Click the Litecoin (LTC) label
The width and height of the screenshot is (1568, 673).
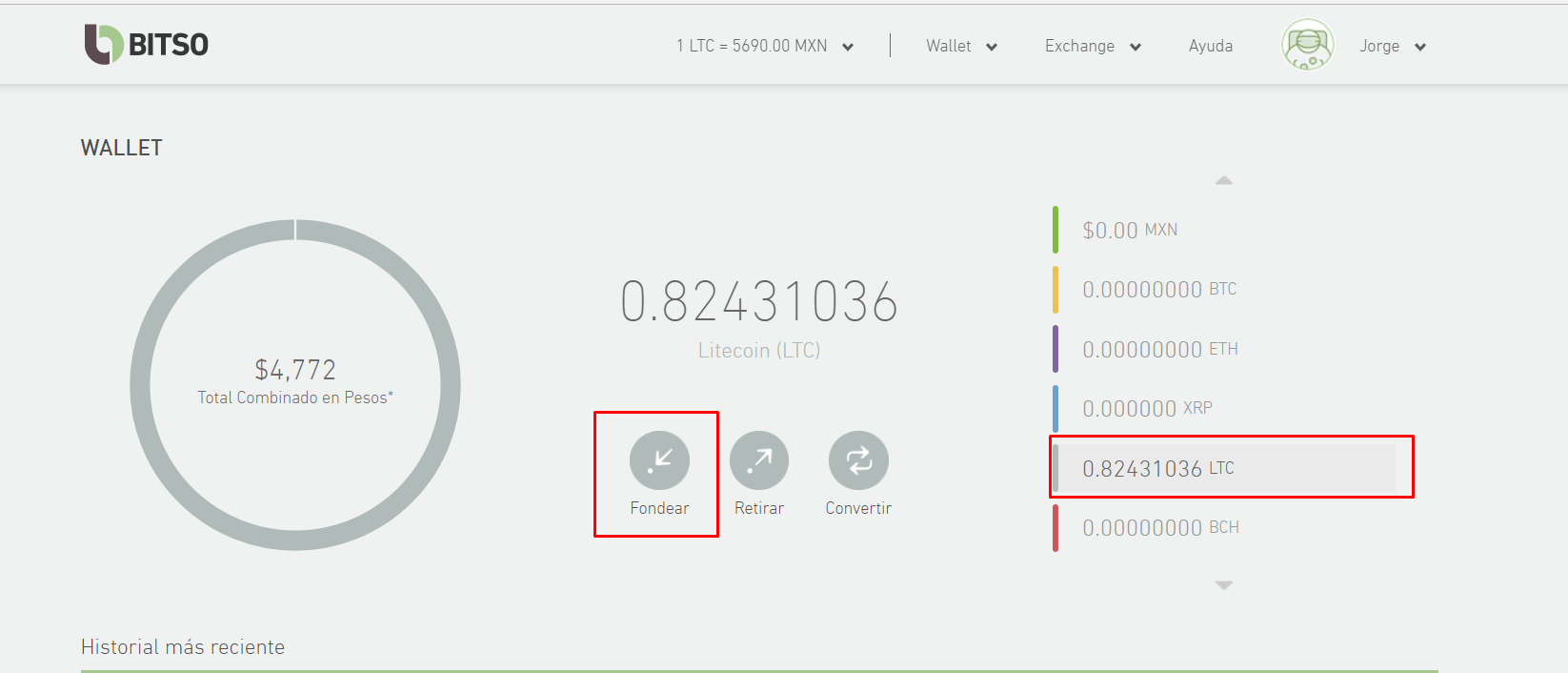[759, 350]
